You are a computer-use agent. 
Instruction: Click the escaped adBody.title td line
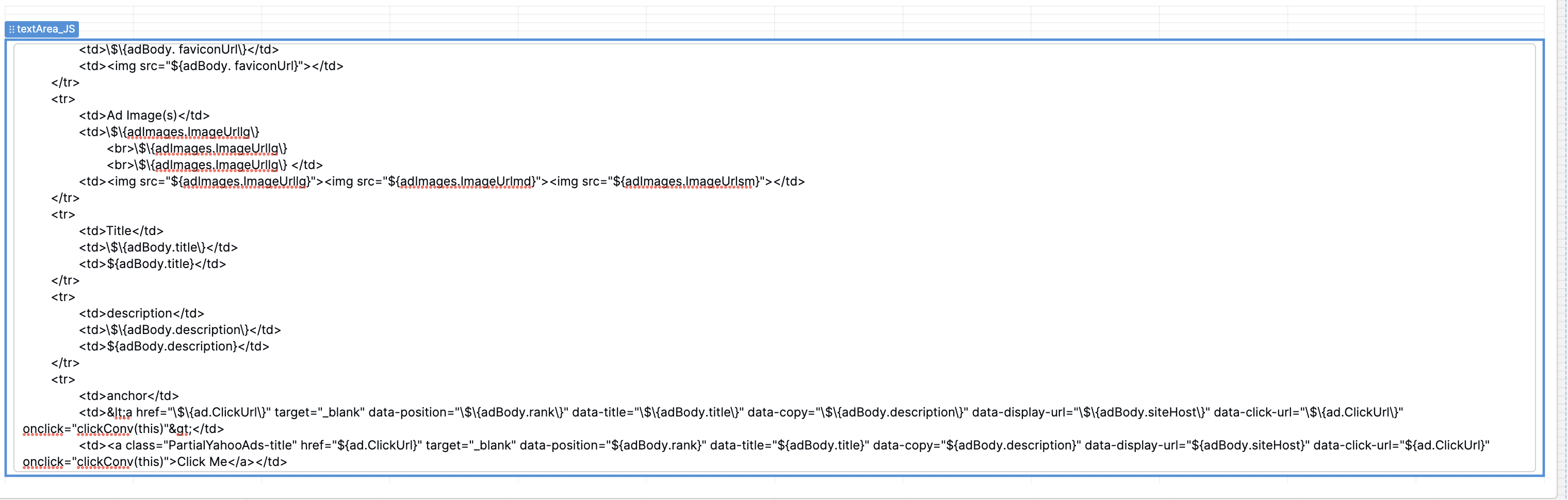pyautogui.click(x=158, y=247)
